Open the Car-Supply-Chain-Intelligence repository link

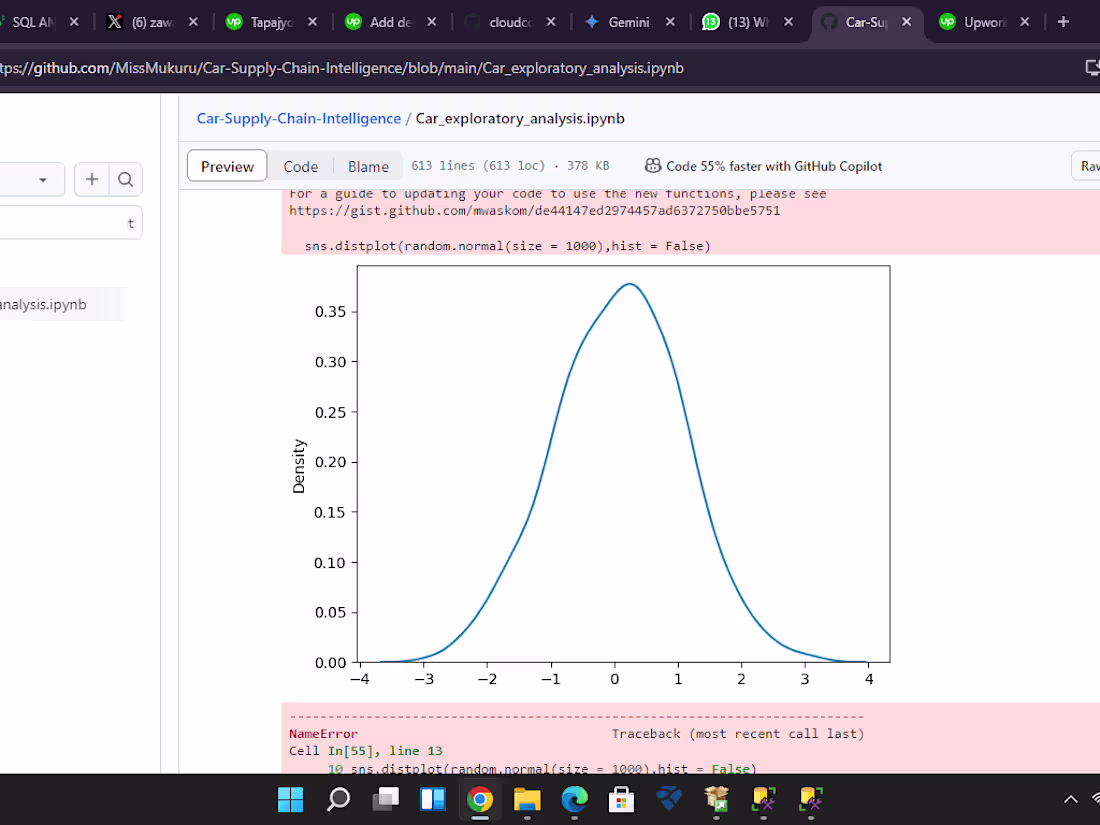pyautogui.click(x=298, y=118)
